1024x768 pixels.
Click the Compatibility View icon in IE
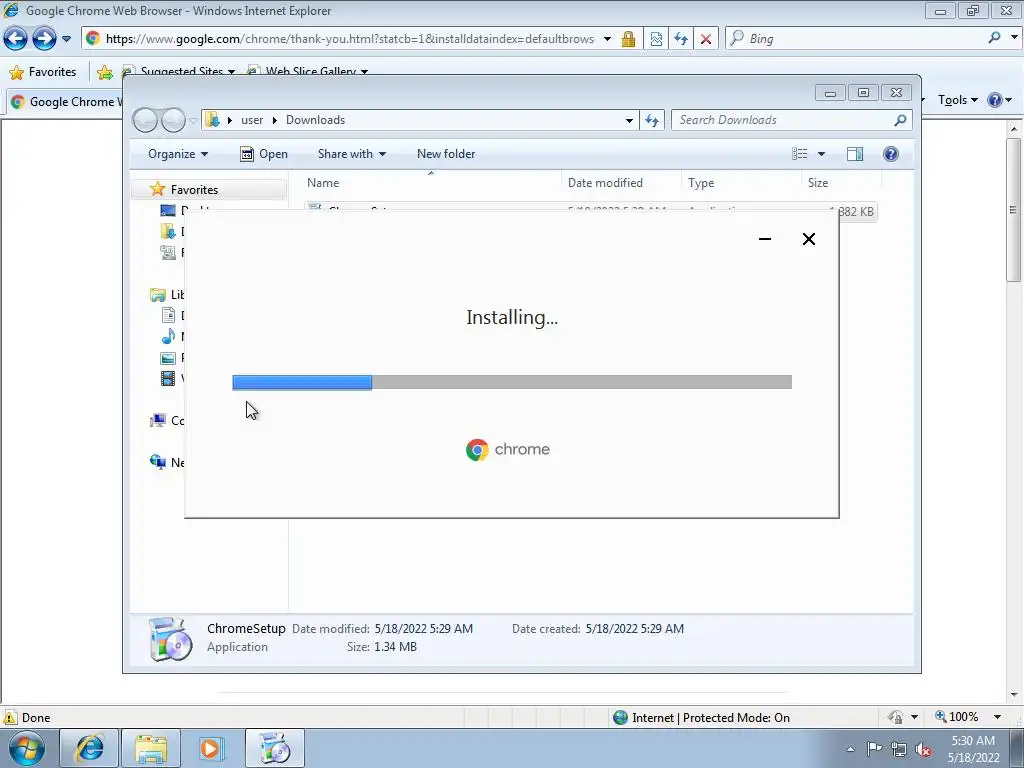pyautogui.click(x=656, y=39)
